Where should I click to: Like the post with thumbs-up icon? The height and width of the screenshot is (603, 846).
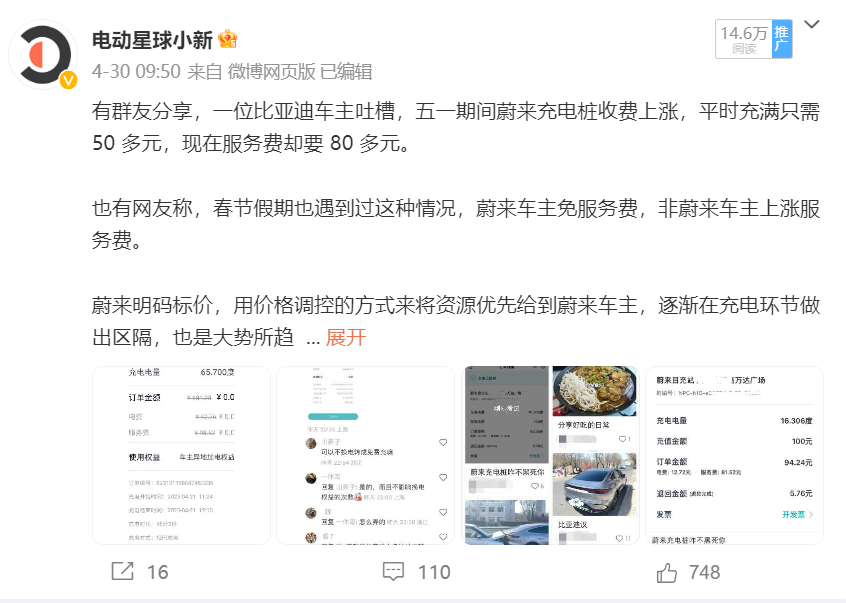click(667, 572)
